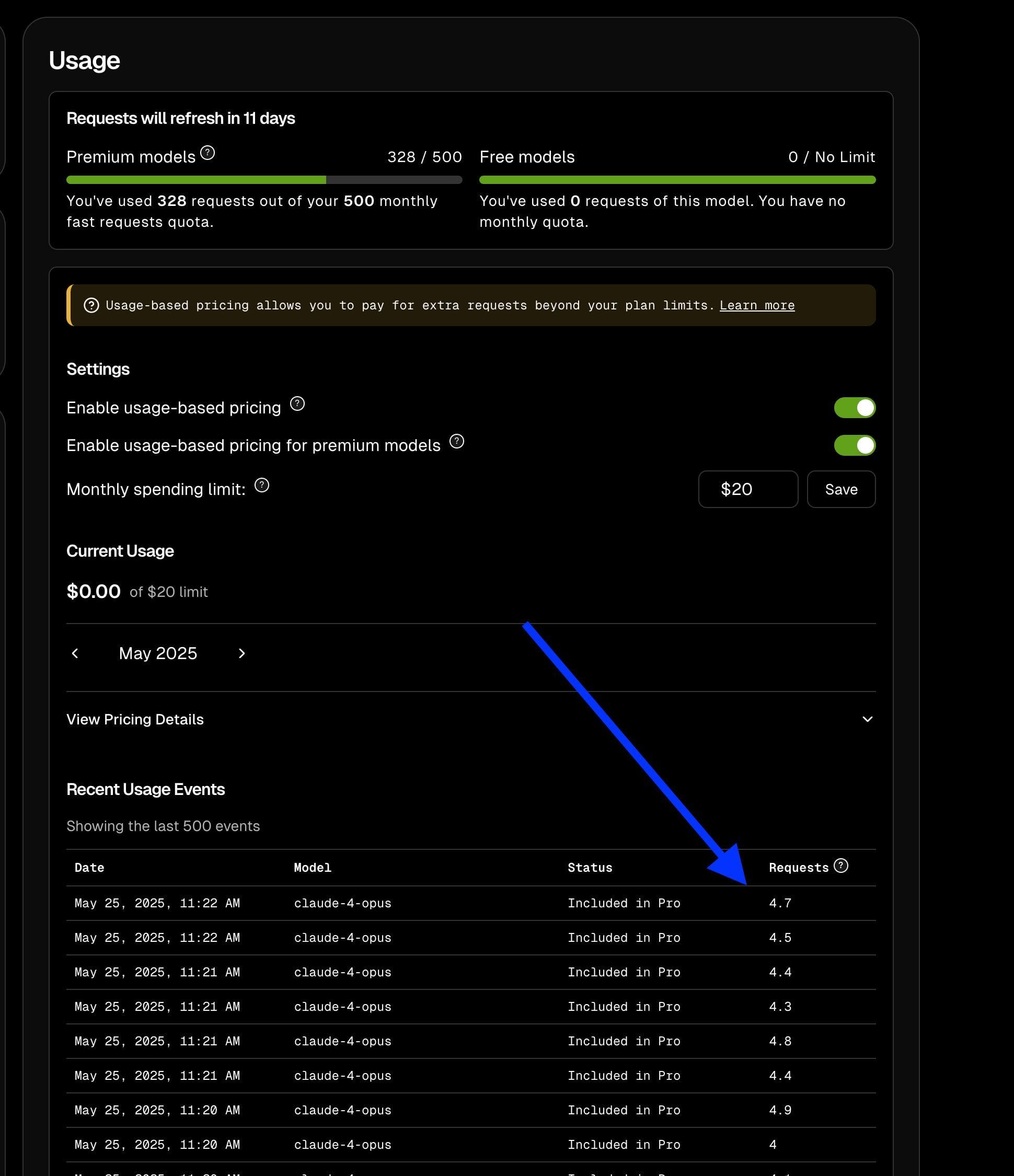Disable usage-based pricing for premium models
Image resolution: width=1014 pixels, height=1176 pixels.
(x=854, y=445)
